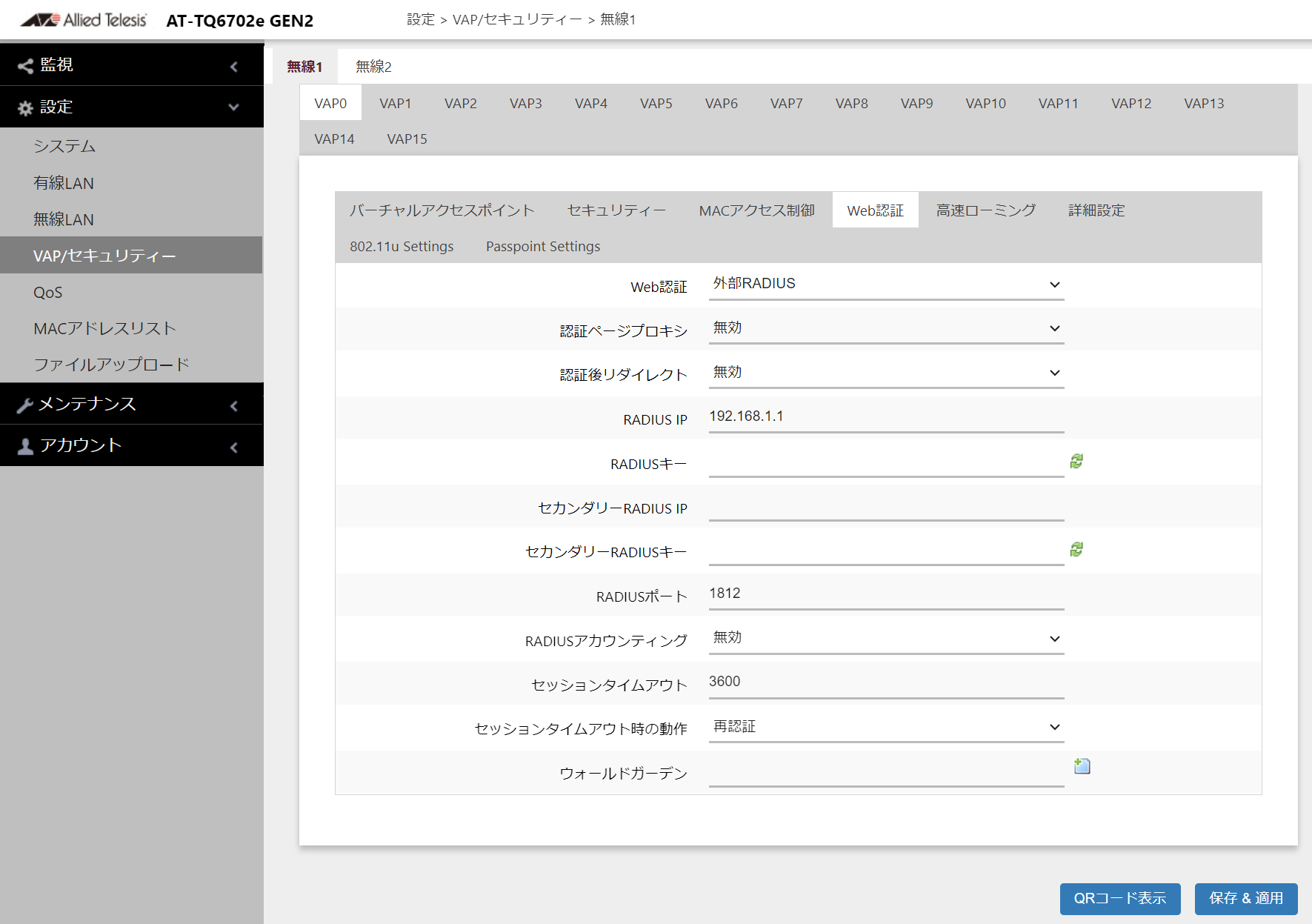Expand the 監視 menu chevron
1312x924 pixels.
point(234,67)
